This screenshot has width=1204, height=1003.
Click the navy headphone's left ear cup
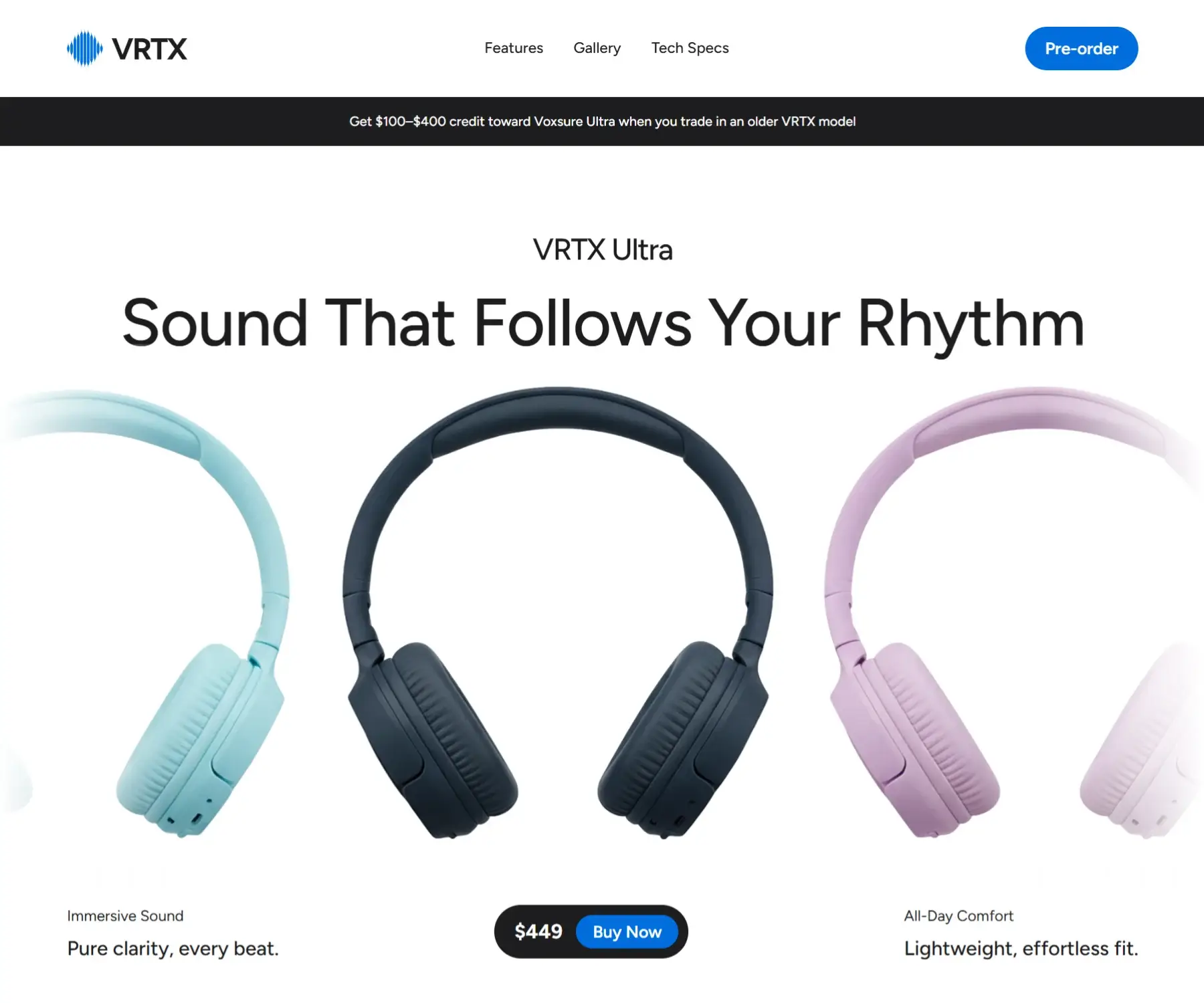tap(433, 739)
